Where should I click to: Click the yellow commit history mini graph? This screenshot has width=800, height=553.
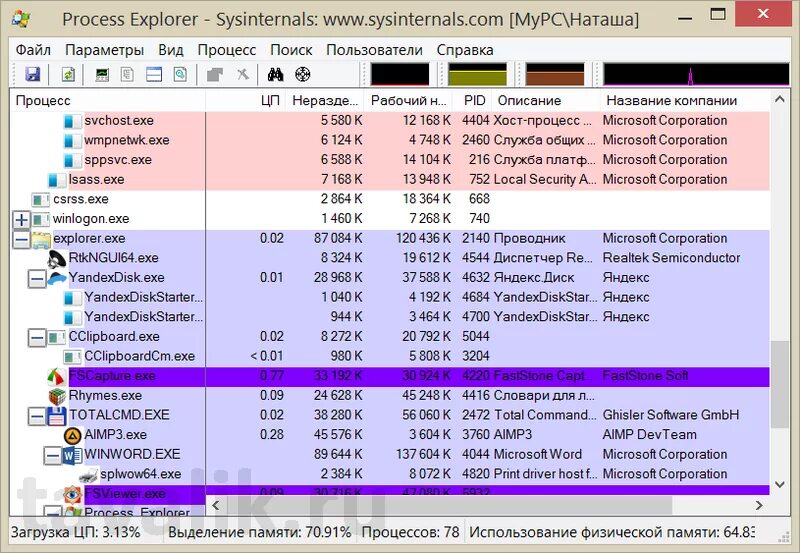click(x=478, y=74)
